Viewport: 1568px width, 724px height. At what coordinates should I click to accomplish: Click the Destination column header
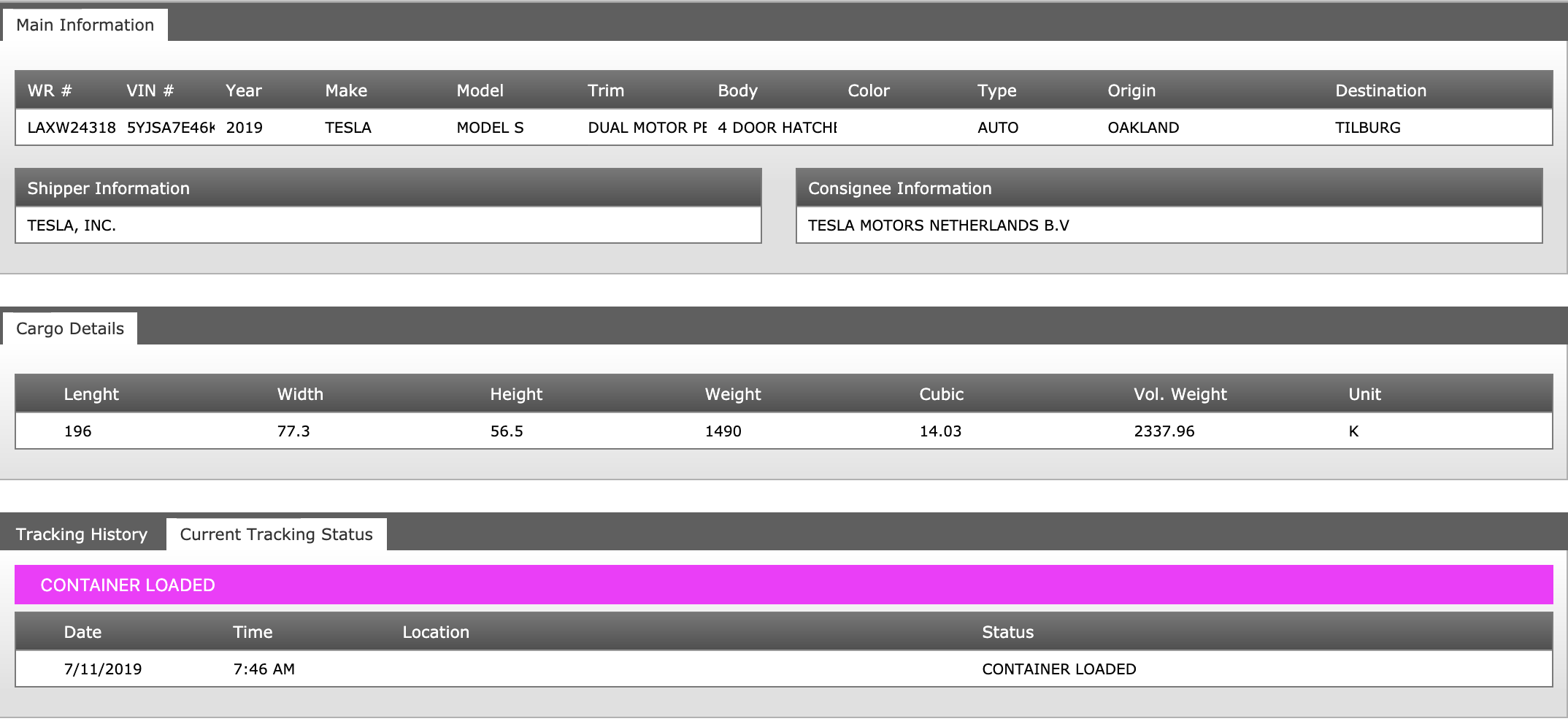pos(1380,90)
